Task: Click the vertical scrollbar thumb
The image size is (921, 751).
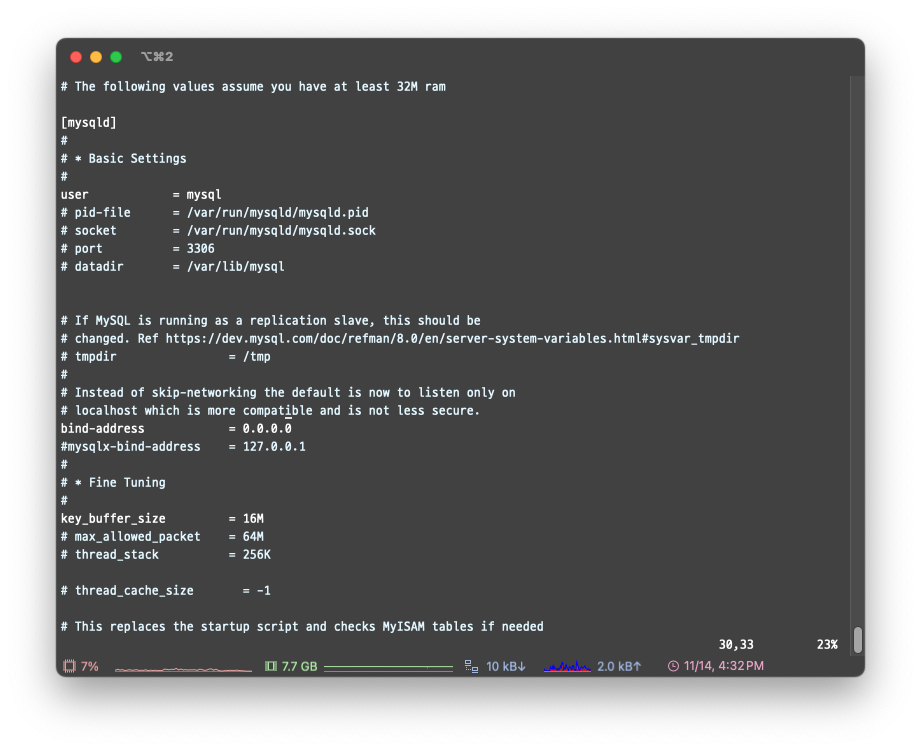Action: click(x=857, y=640)
